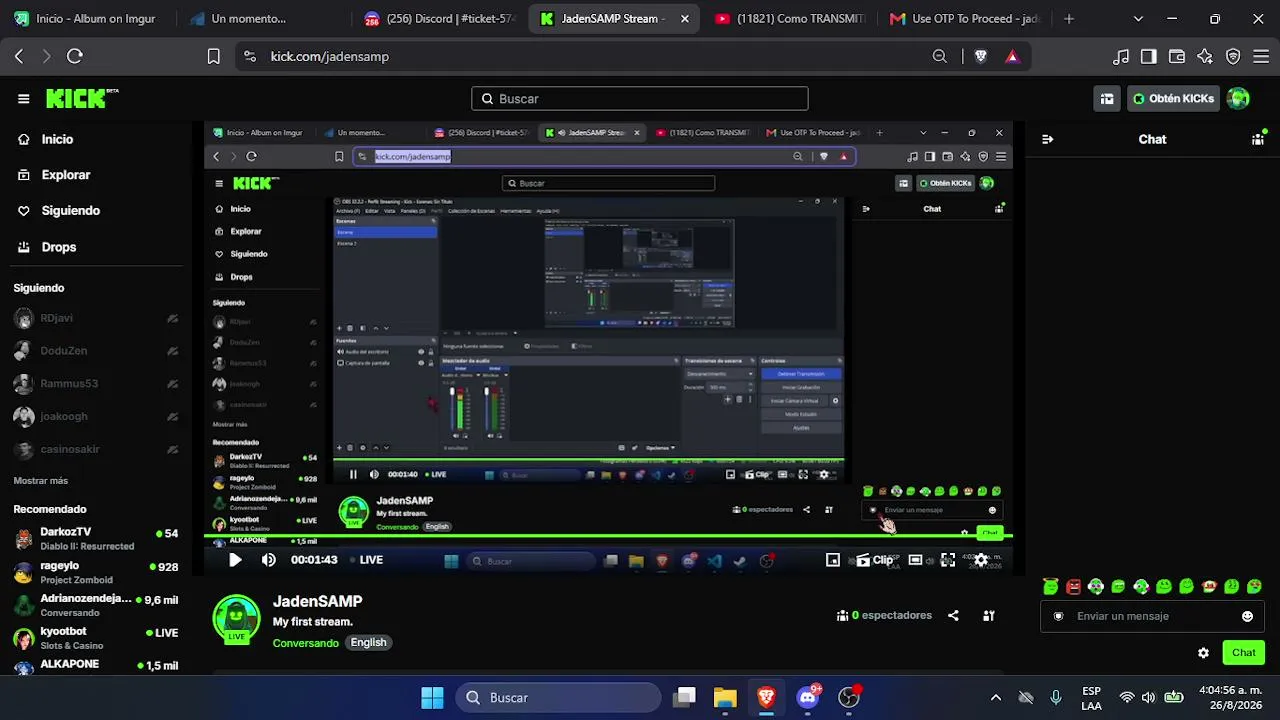This screenshot has width=1280, height=720.
Task: Switch to the Imgur album tab
Action: pos(87,19)
